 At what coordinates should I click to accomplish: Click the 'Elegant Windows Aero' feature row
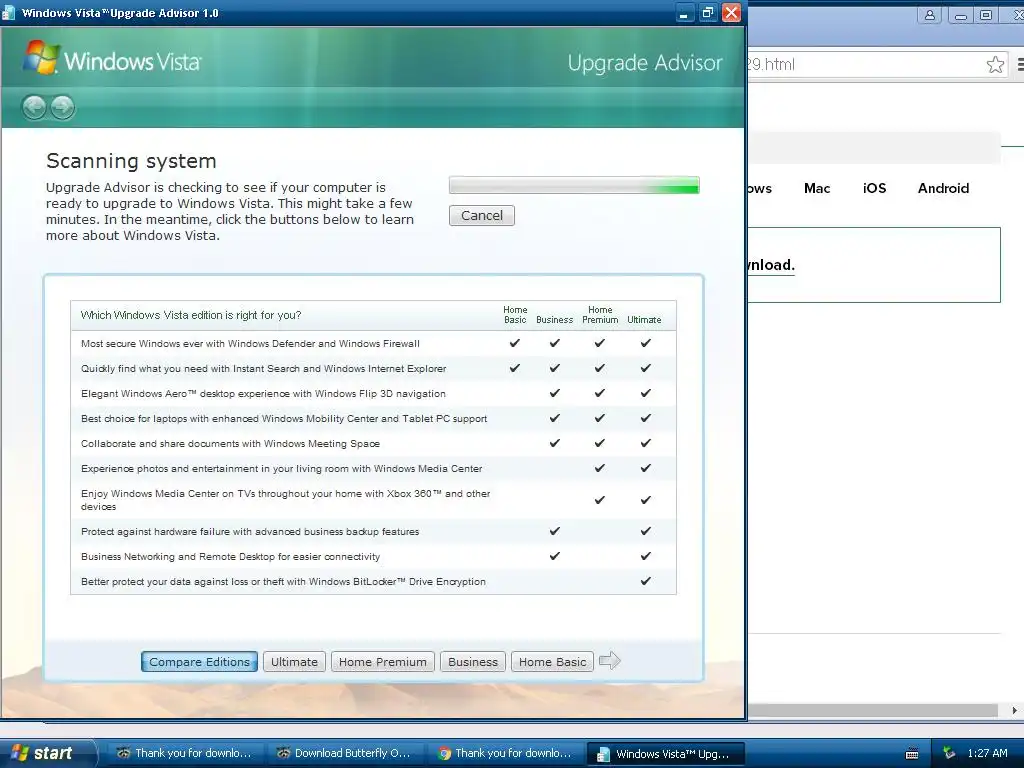(x=374, y=393)
